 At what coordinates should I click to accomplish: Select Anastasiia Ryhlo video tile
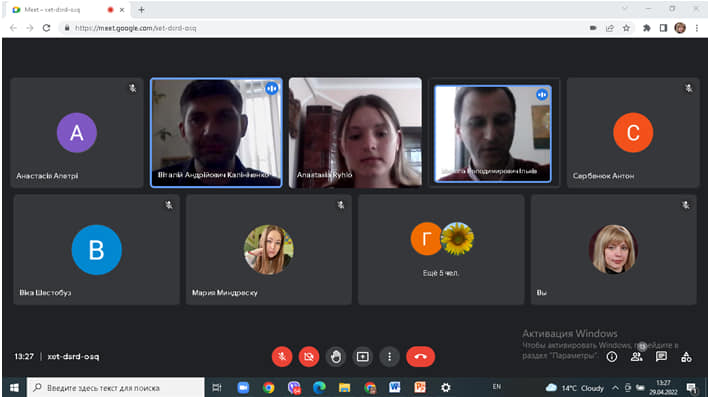[355, 132]
